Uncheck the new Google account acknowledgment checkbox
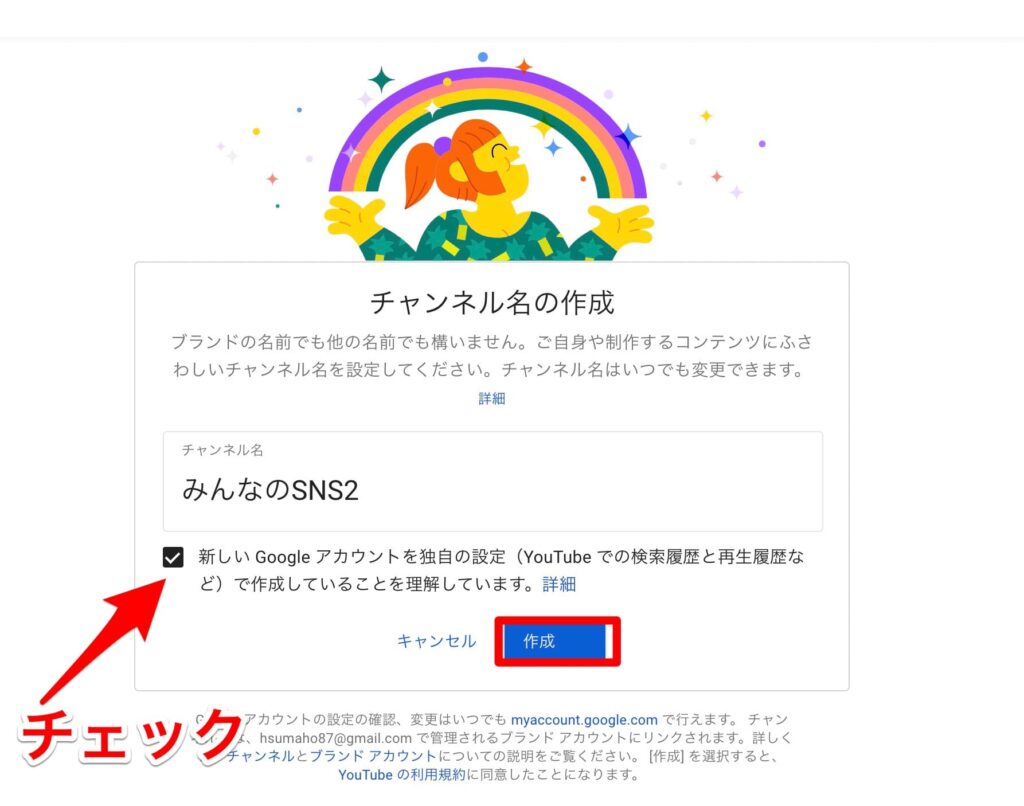Screen dimensions: 1024x806 [173, 557]
